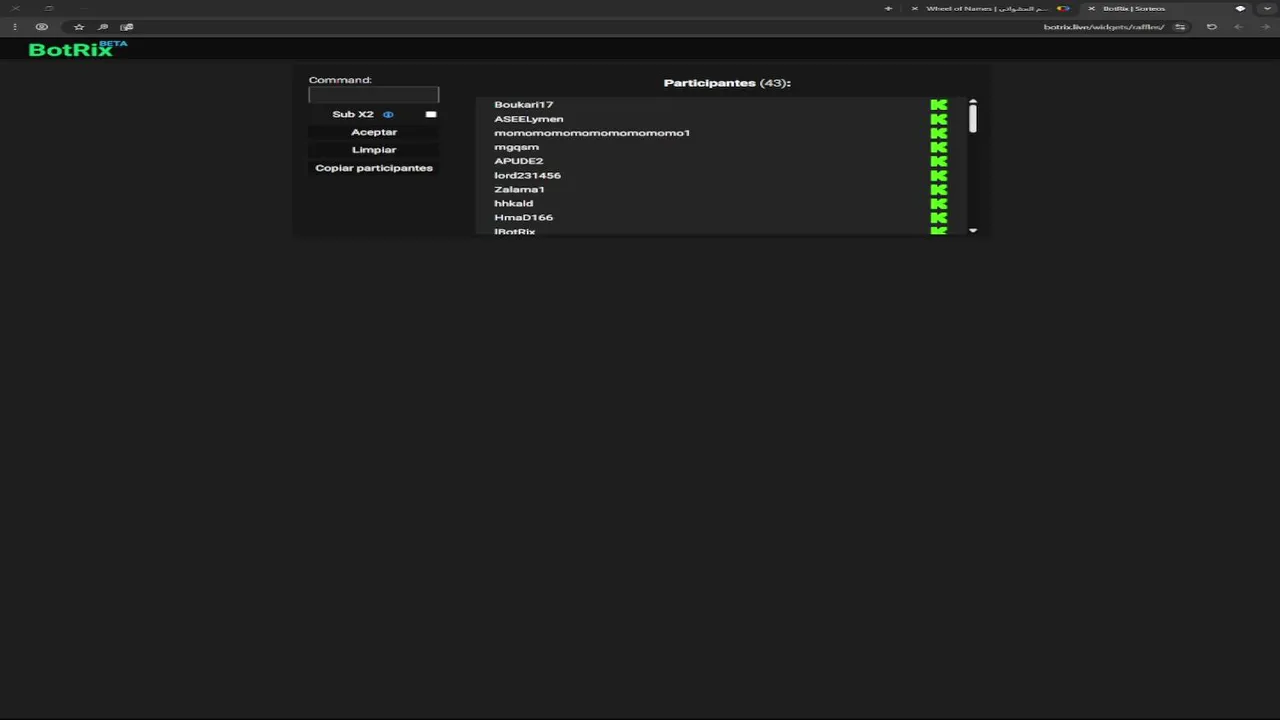1280x720 pixels.
Task: Click the BotRix BETA logo
Action: (78, 49)
